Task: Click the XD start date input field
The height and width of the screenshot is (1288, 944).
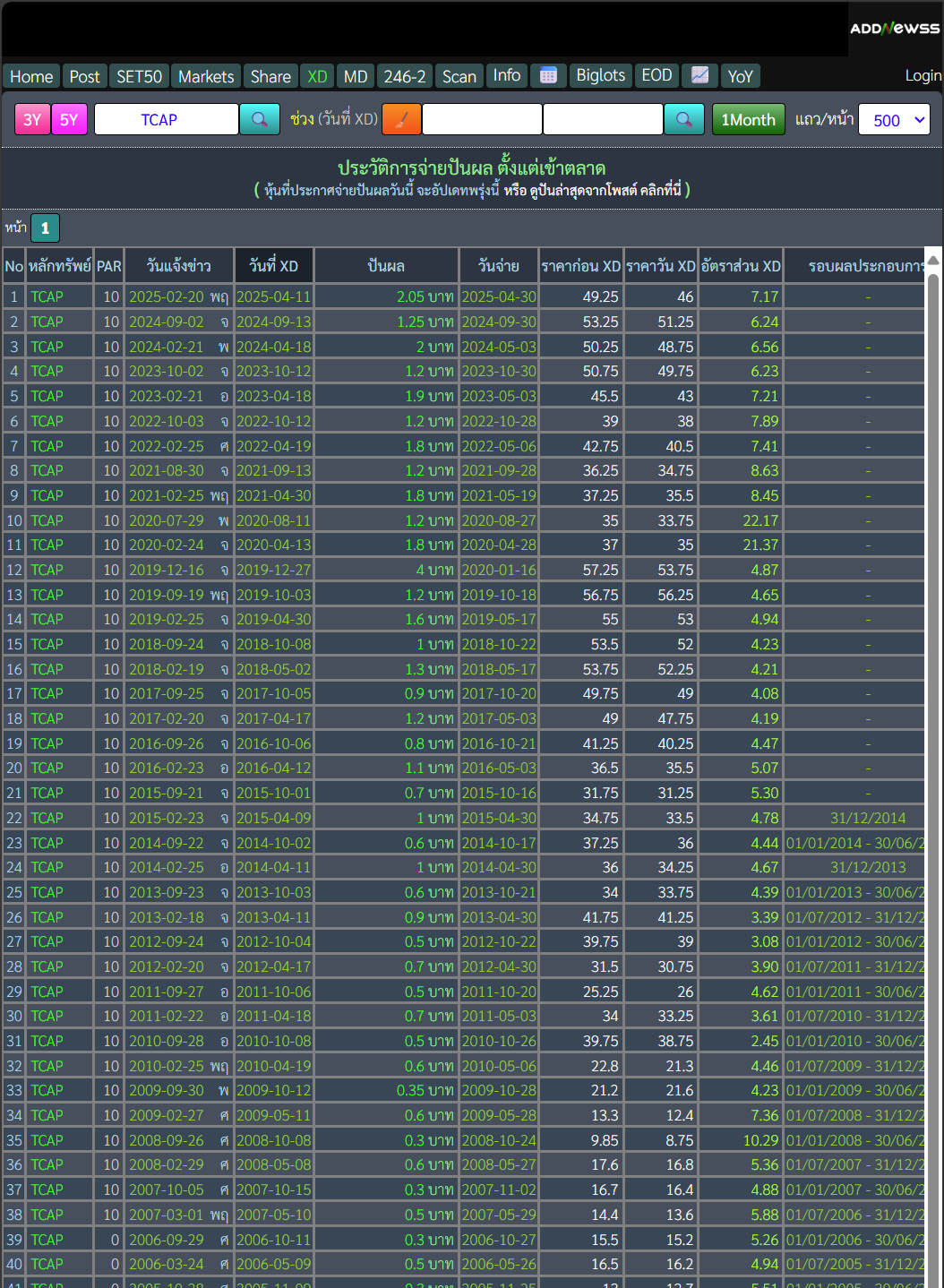Action: pos(482,119)
